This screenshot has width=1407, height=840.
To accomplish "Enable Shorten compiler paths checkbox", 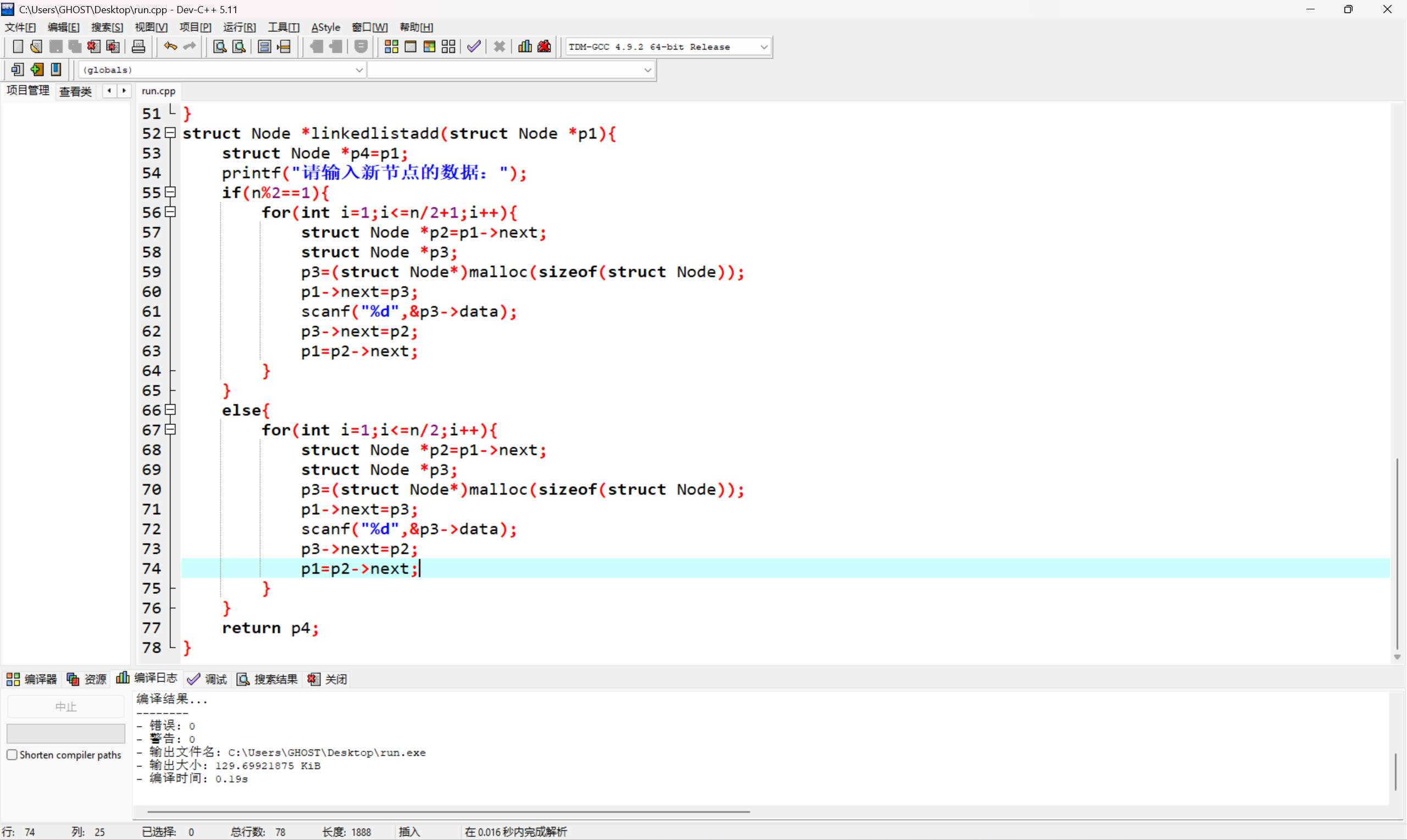I will [x=12, y=754].
